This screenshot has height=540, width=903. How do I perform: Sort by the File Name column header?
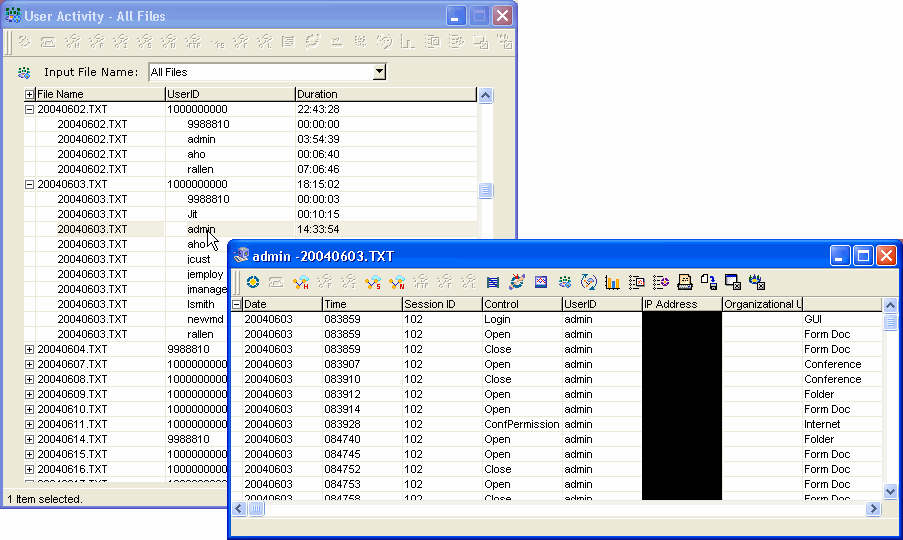[x=100, y=94]
